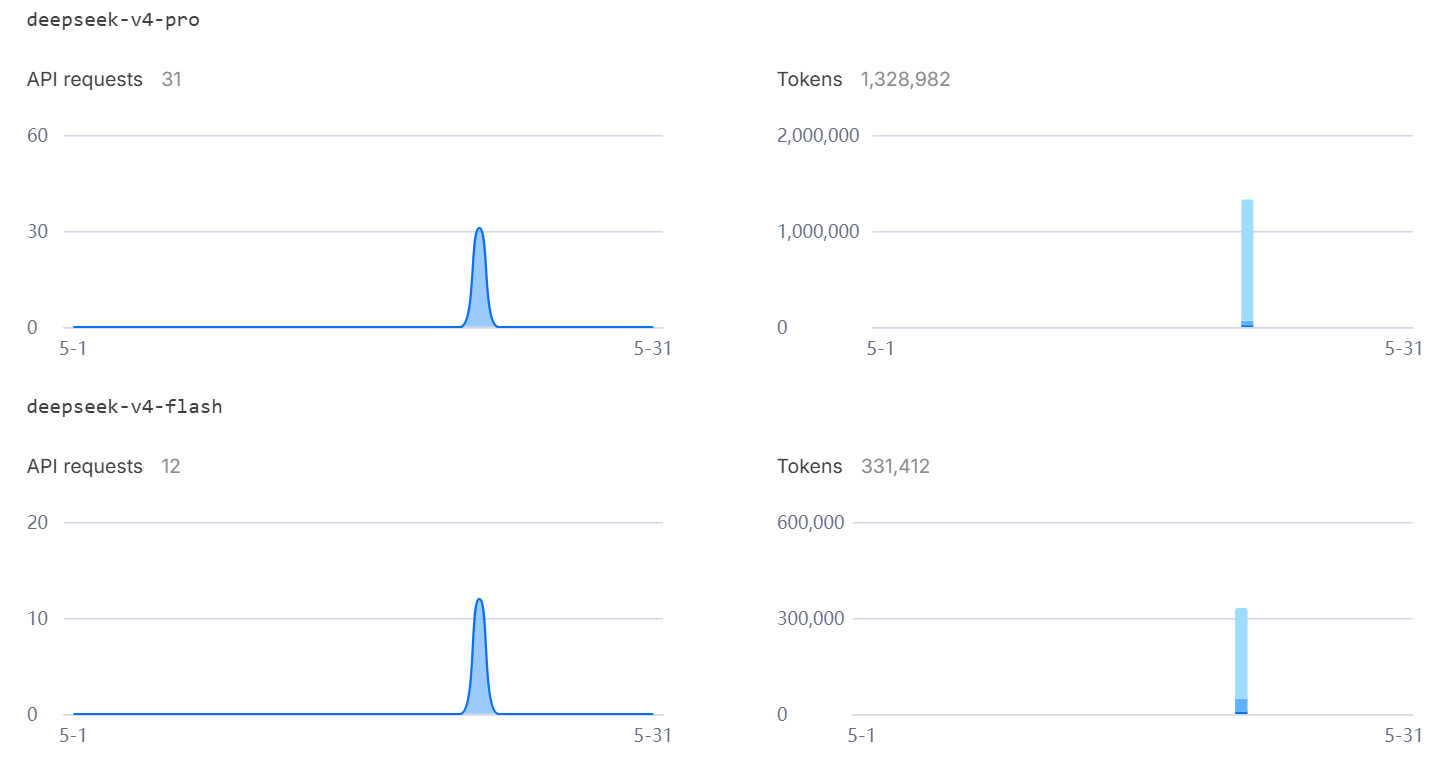Click "5-1" date on deepseek-v4-pro tokens chart
1455x757 pixels.
coord(879,348)
